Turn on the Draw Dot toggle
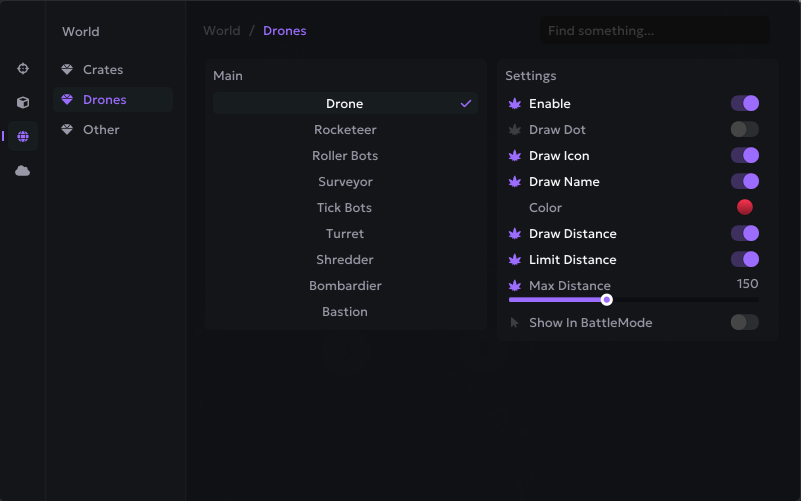Viewport: 801px width, 501px height. [744, 130]
